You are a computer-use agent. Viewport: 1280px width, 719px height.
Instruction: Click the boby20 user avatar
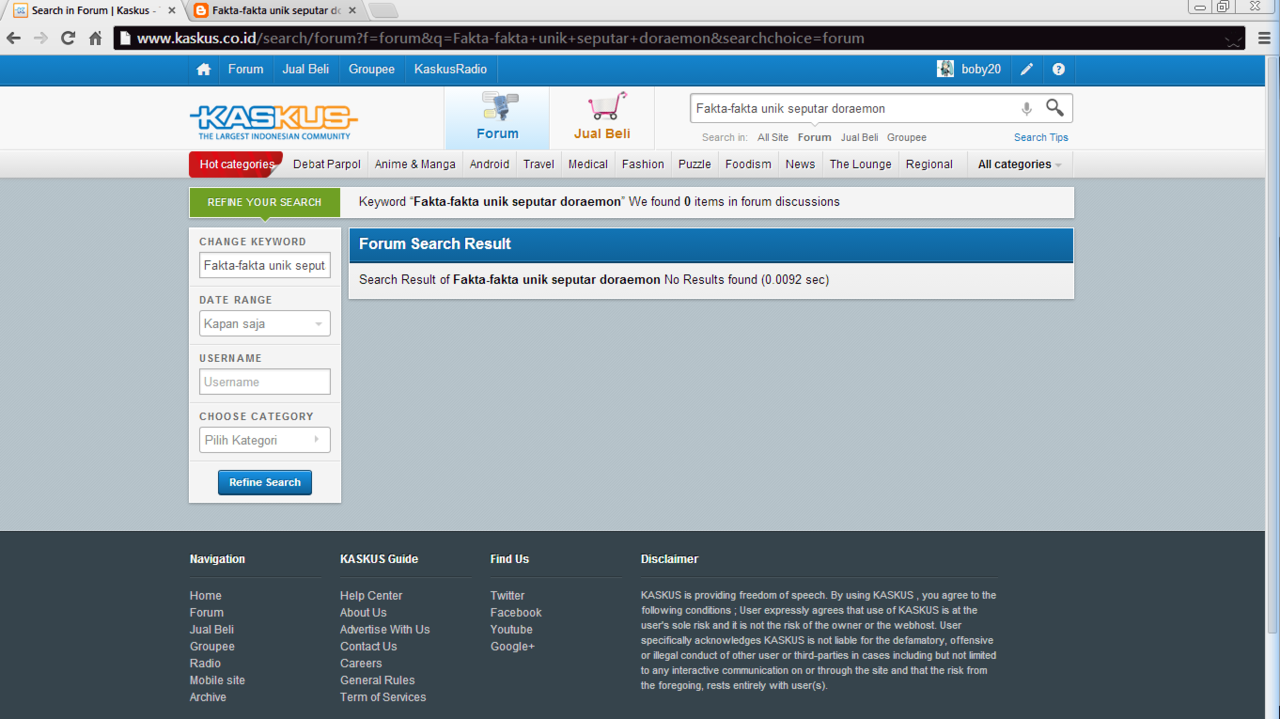tap(945, 69)
